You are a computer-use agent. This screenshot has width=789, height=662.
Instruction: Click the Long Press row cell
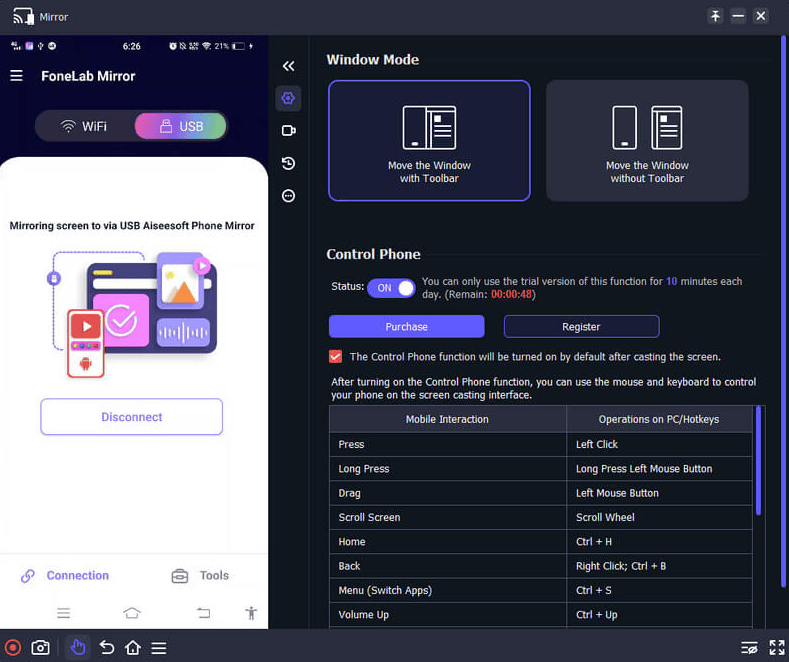point(448,469)
